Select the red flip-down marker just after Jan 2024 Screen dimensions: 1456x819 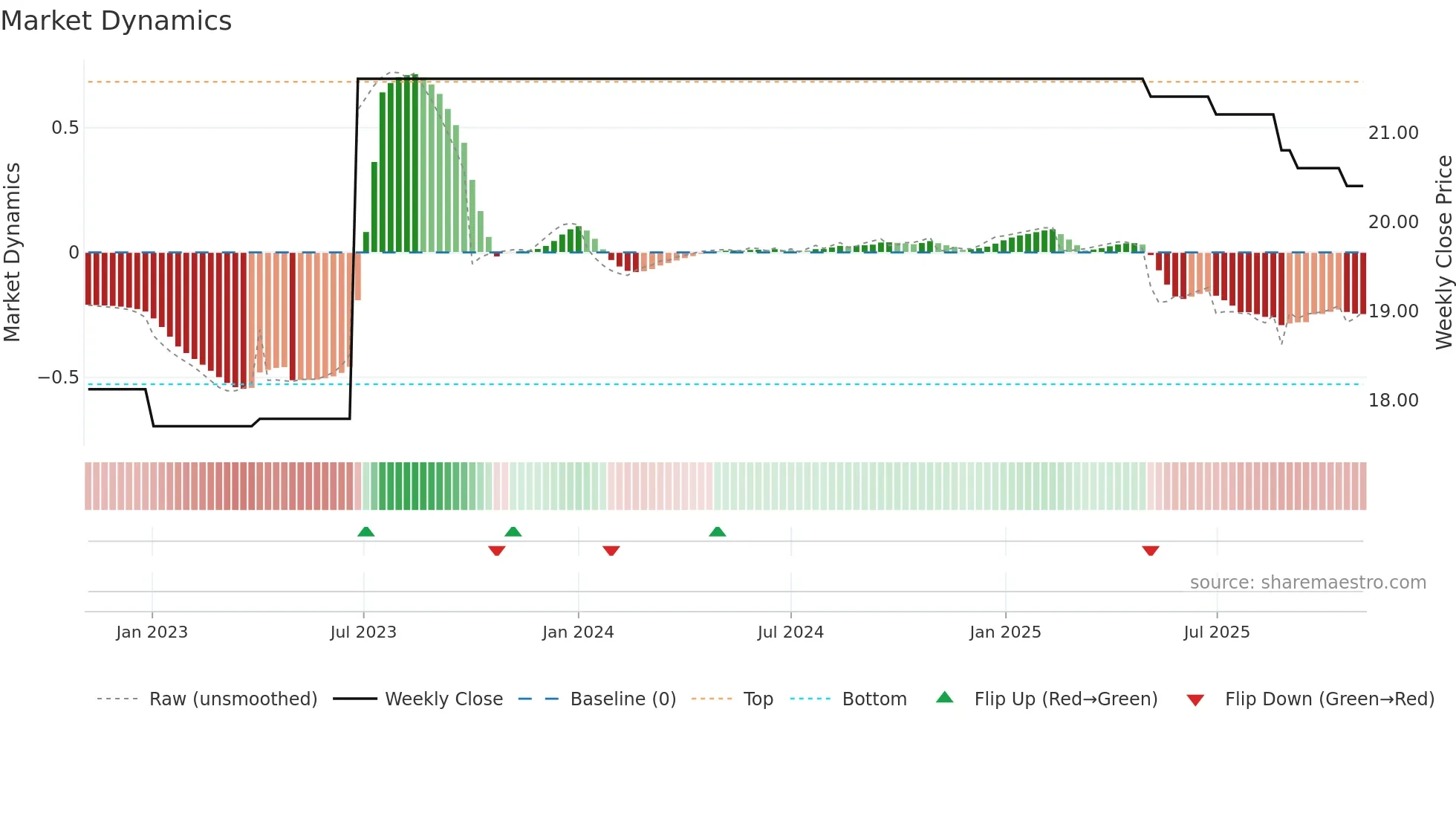(611, 551)
